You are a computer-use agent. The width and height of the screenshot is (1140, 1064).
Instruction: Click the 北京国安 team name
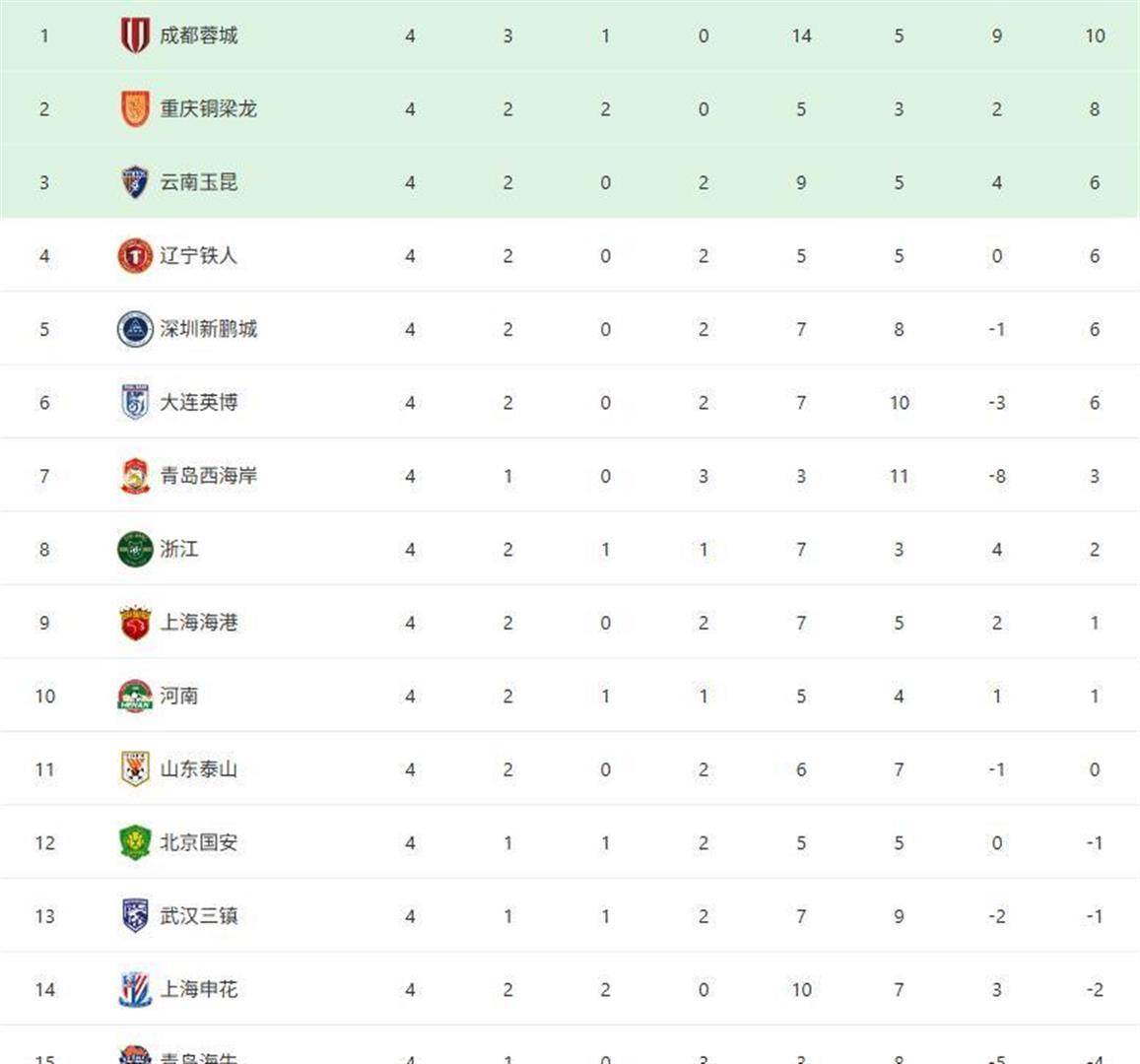199,843
